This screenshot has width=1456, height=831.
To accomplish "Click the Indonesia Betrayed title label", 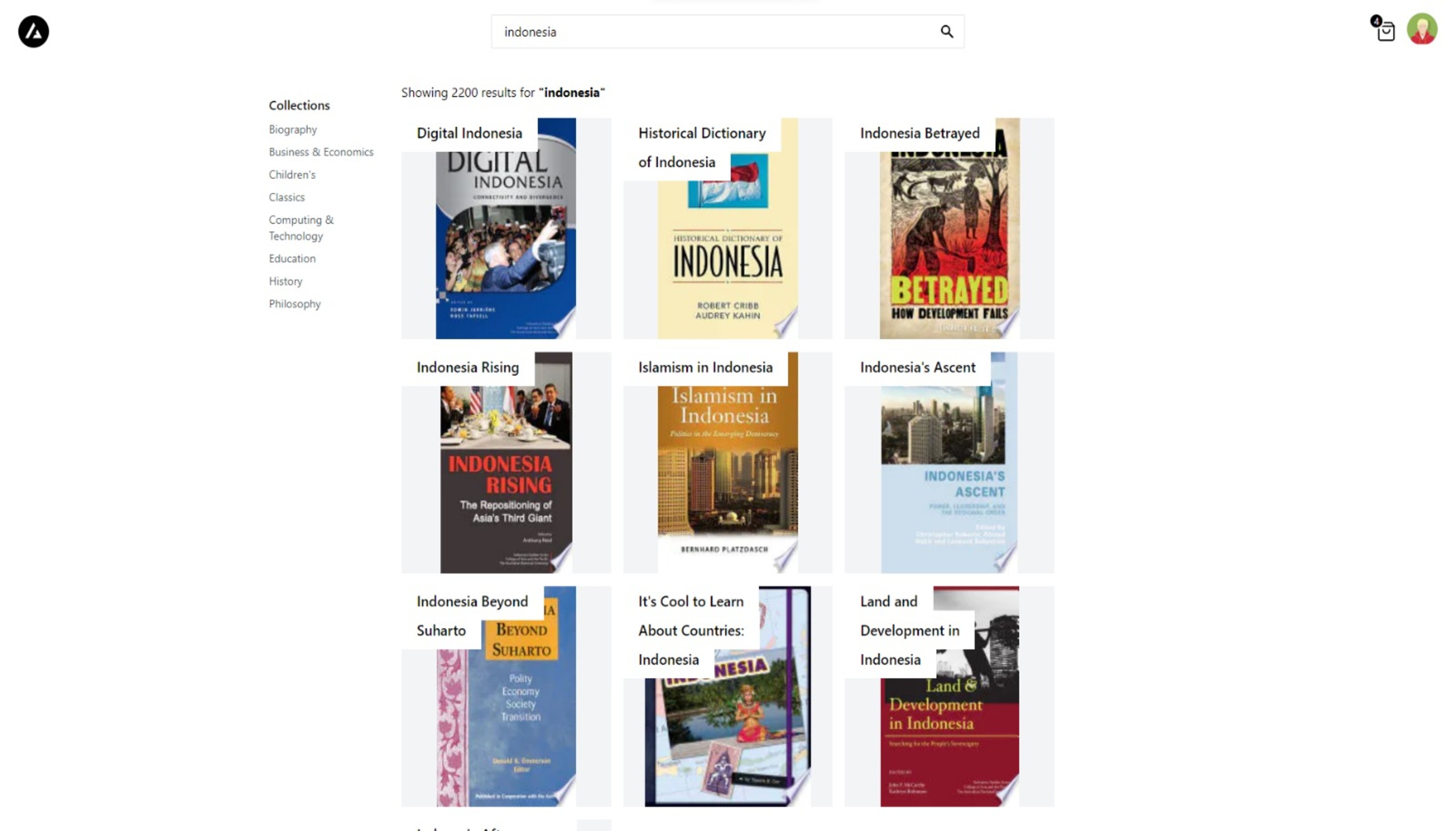I will coord(919,133).
